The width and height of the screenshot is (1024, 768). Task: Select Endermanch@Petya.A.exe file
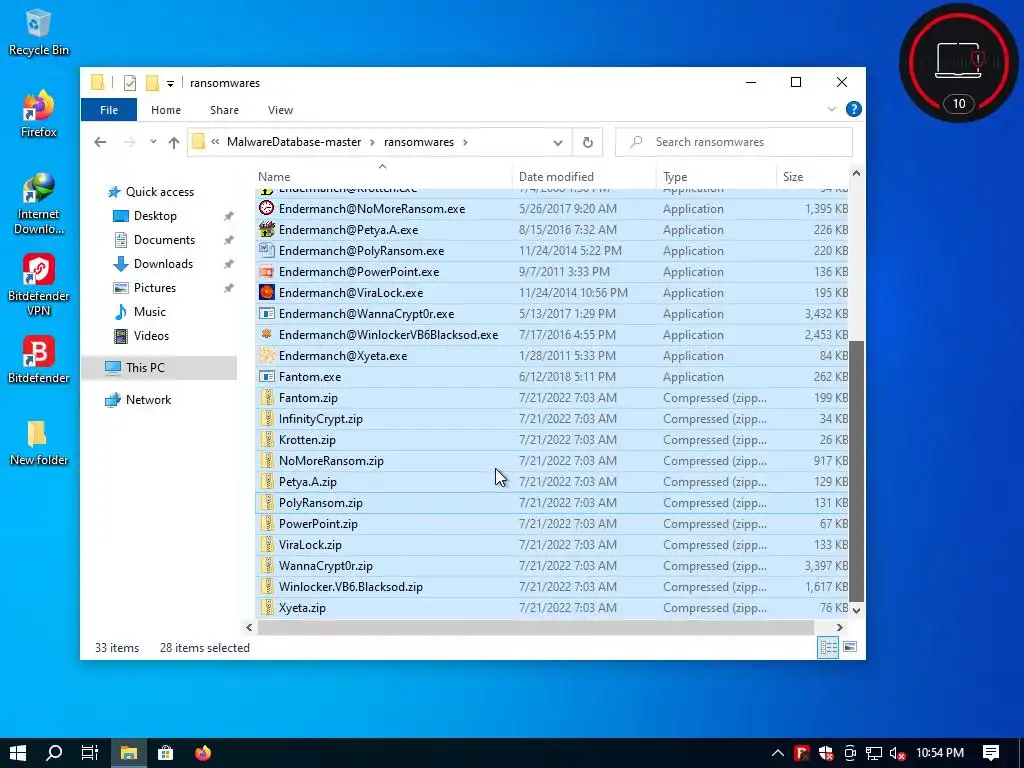coord(552,230)
